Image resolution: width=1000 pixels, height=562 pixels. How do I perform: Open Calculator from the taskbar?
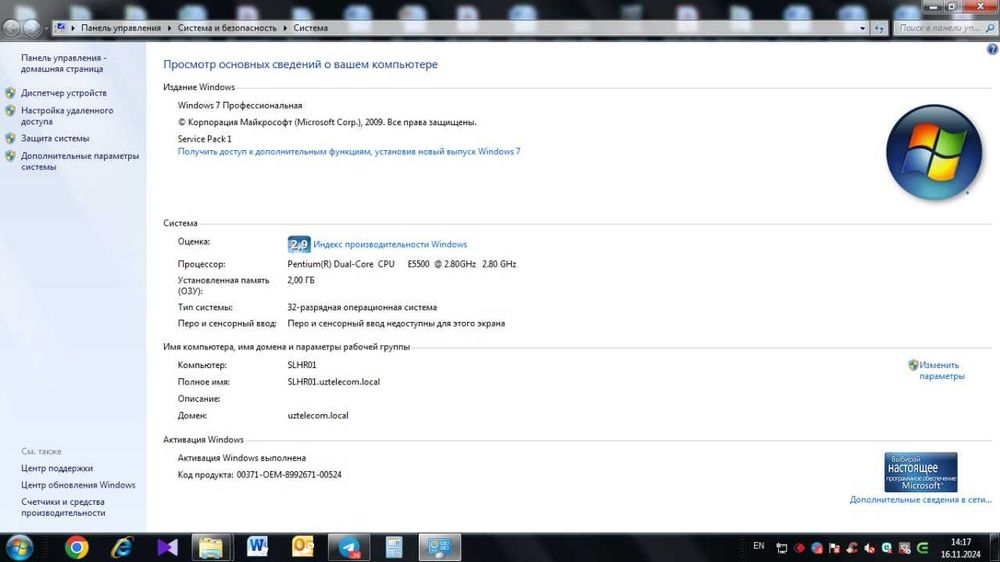394,547
